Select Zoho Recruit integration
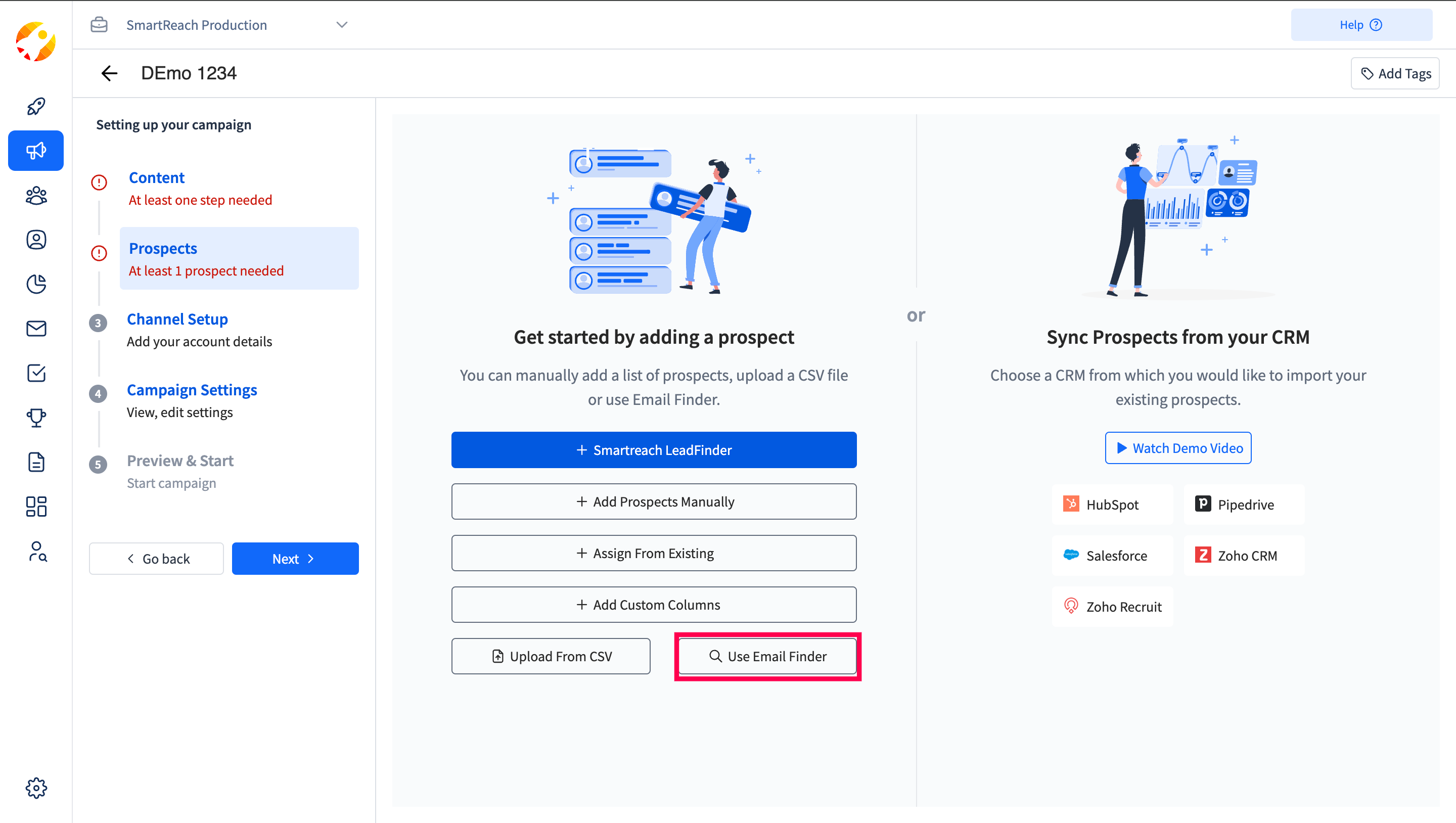Viewport: 1456px width, 823px height. [x=1112, y=607]
